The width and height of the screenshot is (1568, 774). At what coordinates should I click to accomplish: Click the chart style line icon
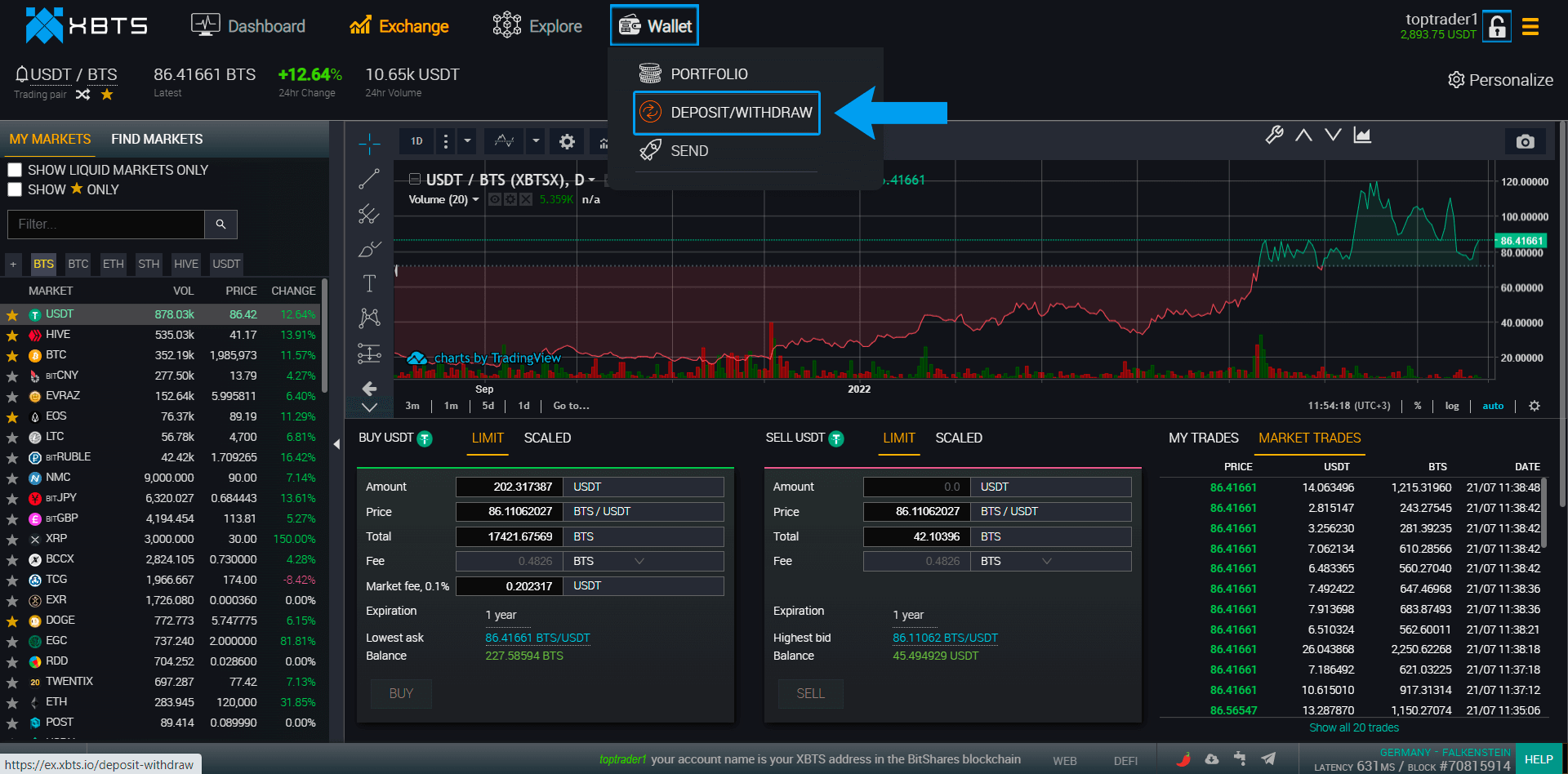click(x=505, y=141)
